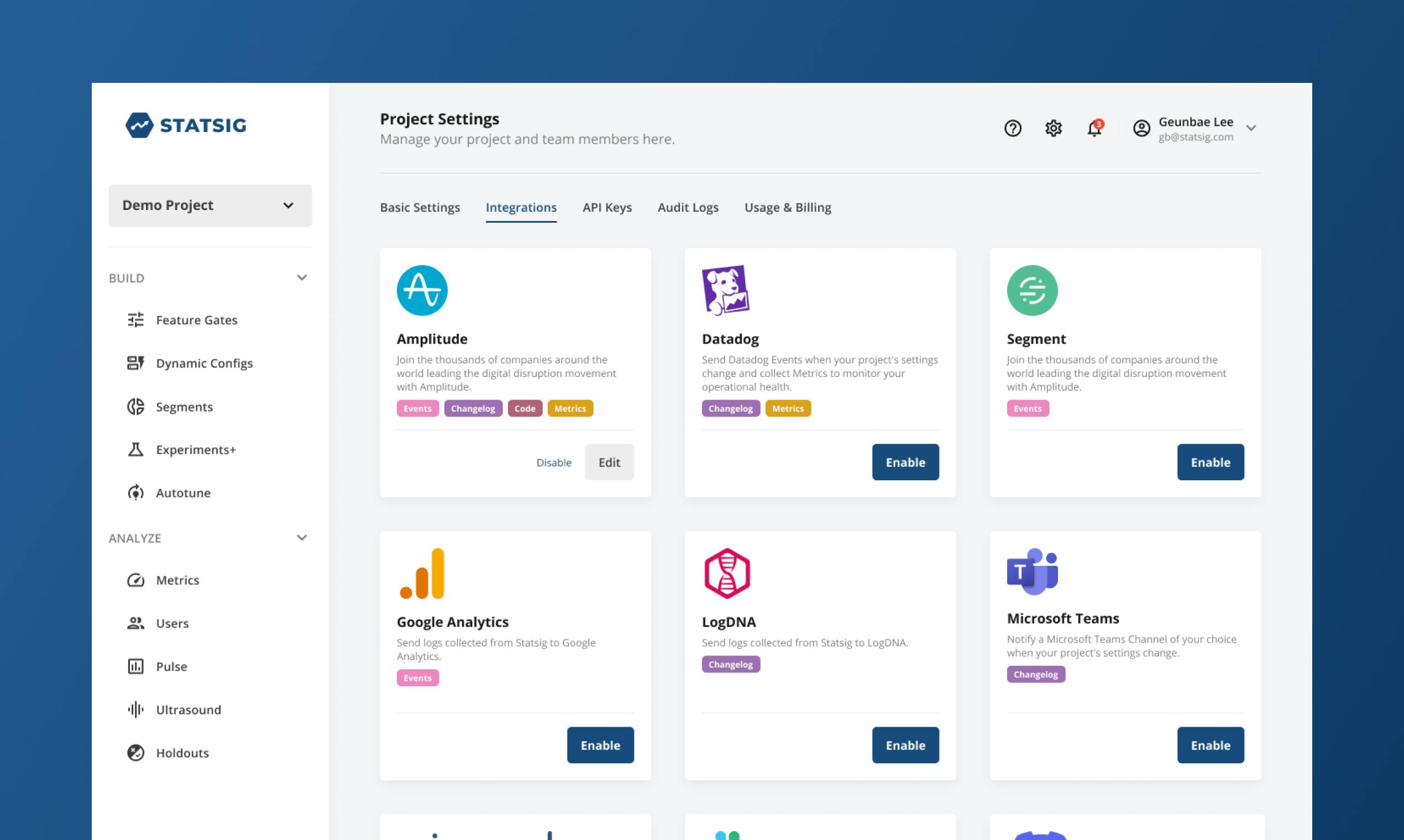Open Feature Gates in sidebar
This screenshot has width=1404, height=840.
coord(196,320)
